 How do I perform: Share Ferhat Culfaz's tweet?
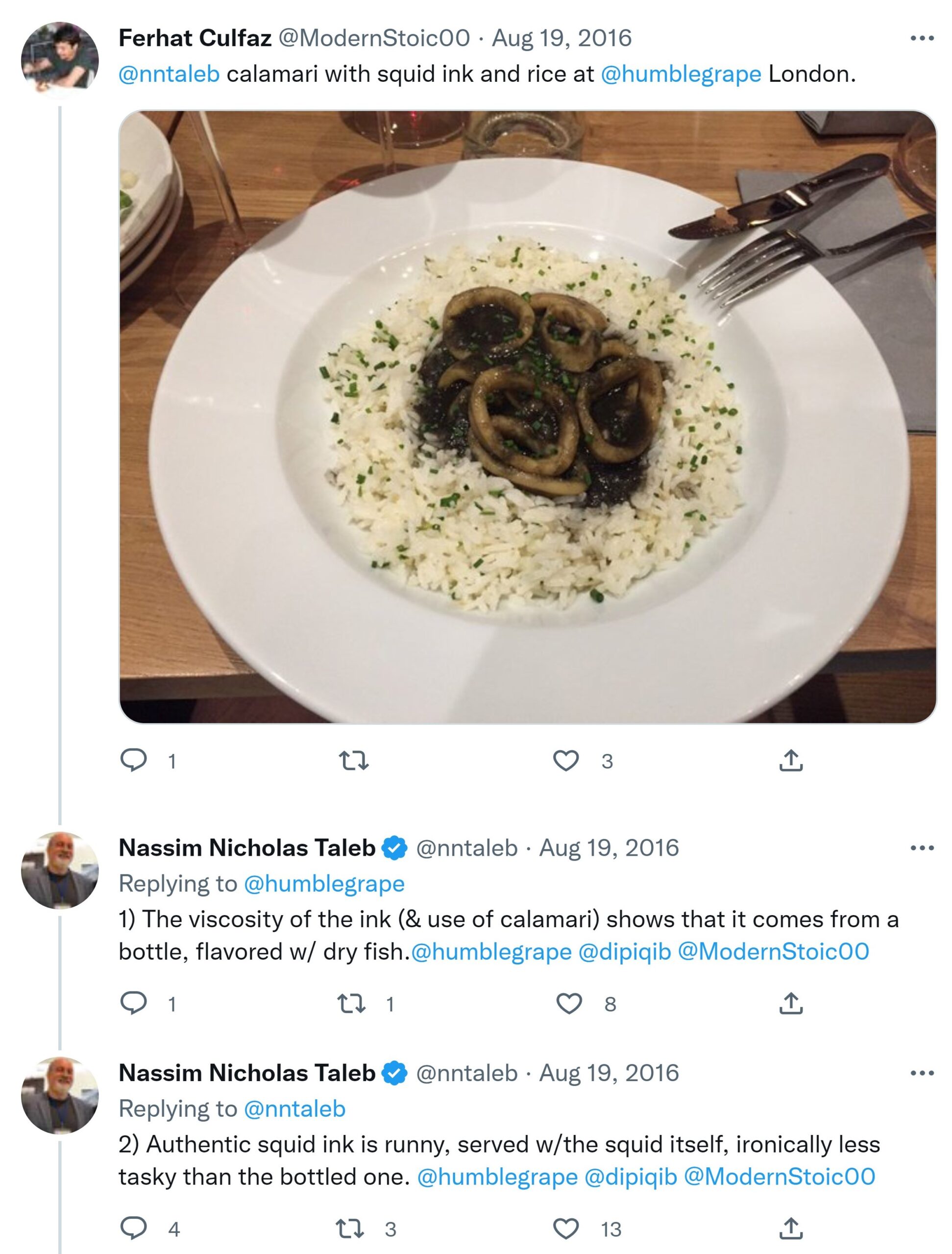coord(791,760)
